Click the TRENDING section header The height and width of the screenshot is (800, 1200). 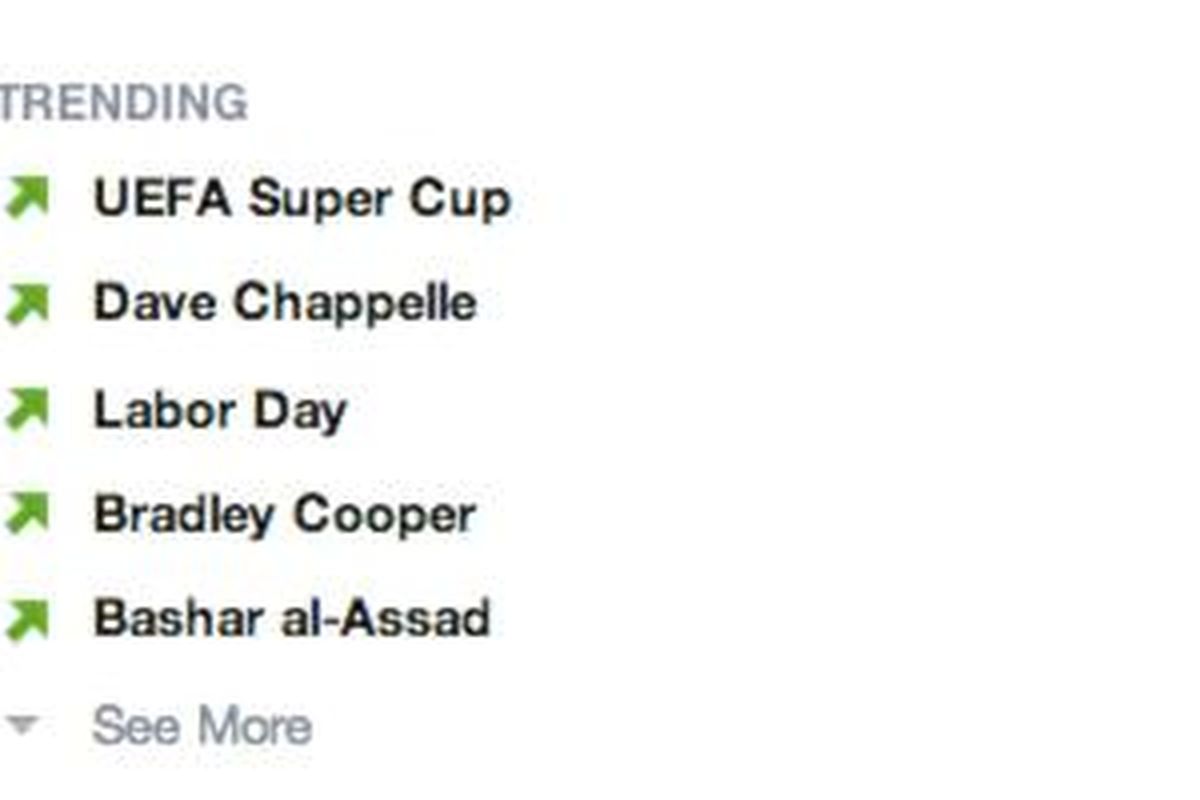point(123,103)
